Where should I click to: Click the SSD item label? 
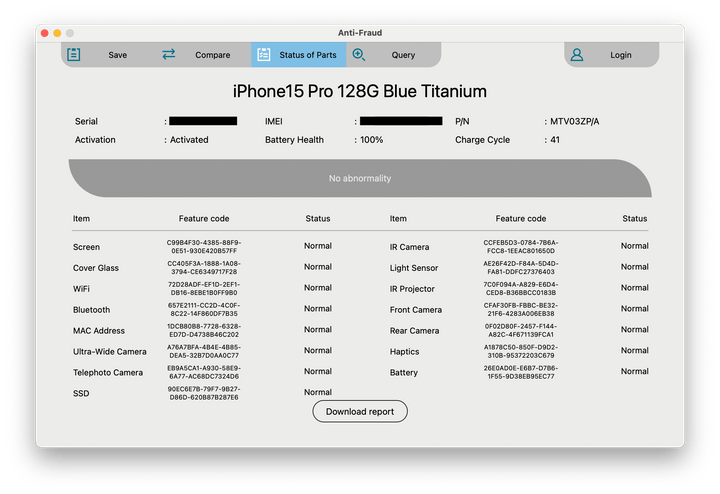point(81,393)
